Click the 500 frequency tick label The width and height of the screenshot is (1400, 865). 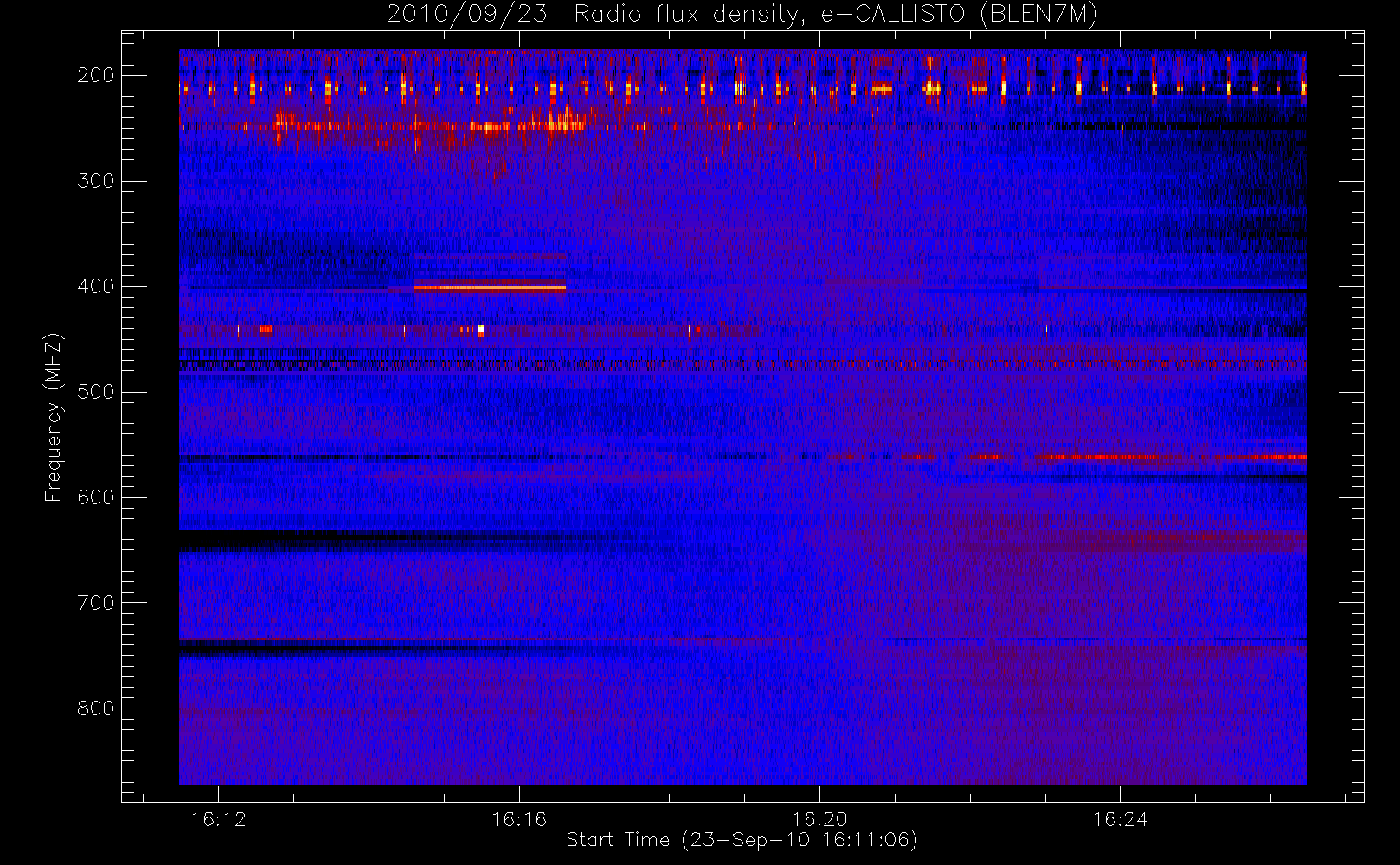click(x=95, y=392)
